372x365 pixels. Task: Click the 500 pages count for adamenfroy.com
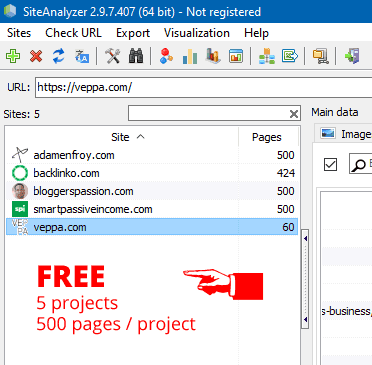click(x=286, y=155)
